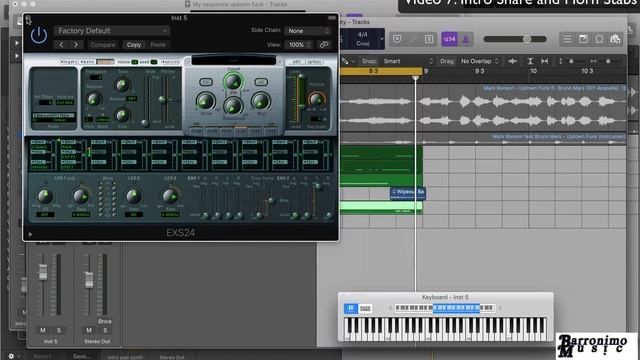
Task: Select the Wipeout Ba region on timeline
Action: [x=408, y=193]
